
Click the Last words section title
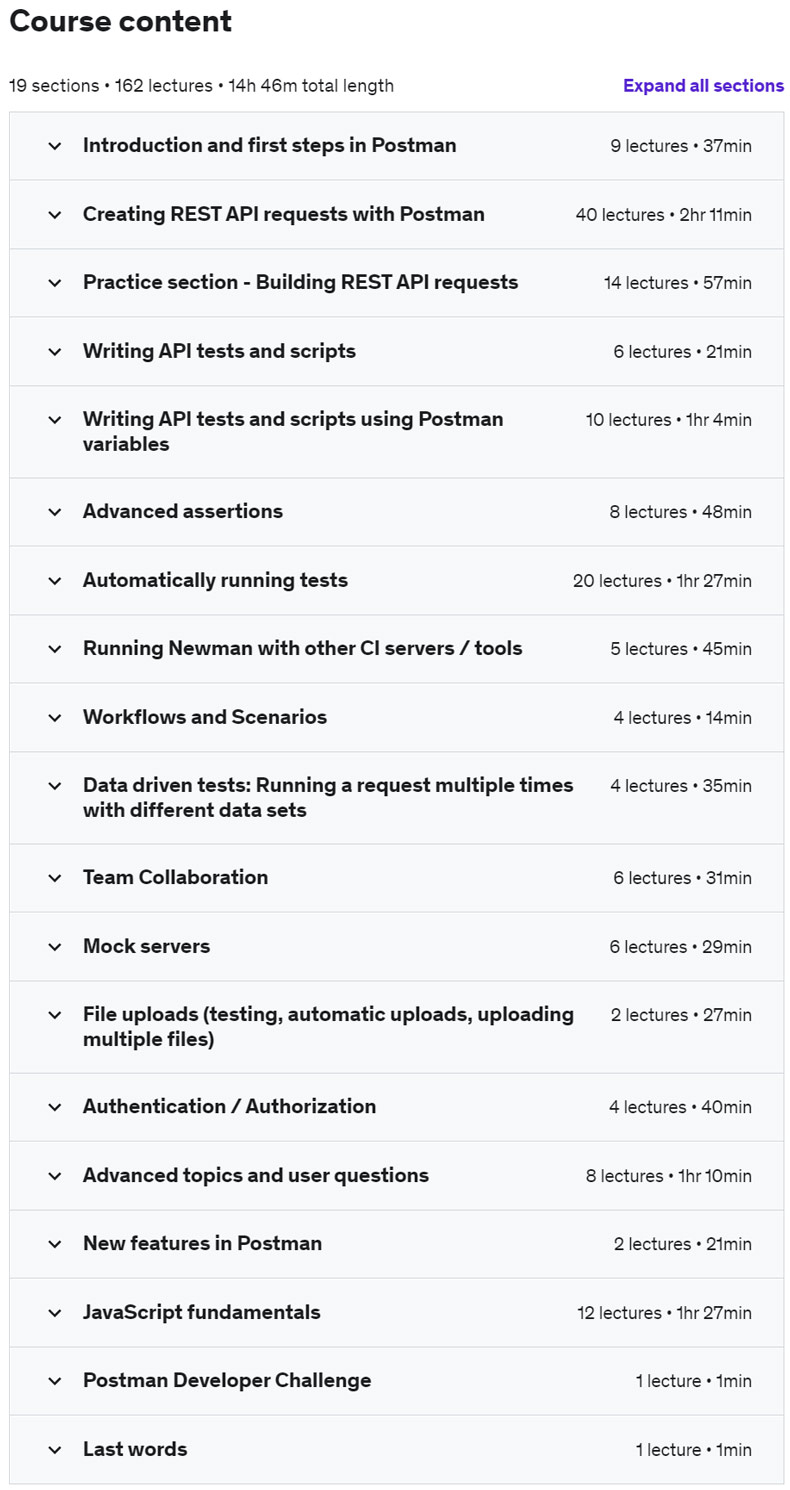pos(135,1449)
